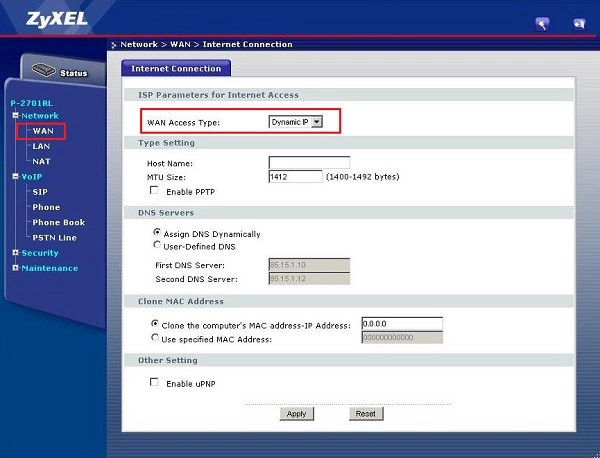Select User-Defined DNS option
This screenshot has width=600, height=458.
click(157, 245)
